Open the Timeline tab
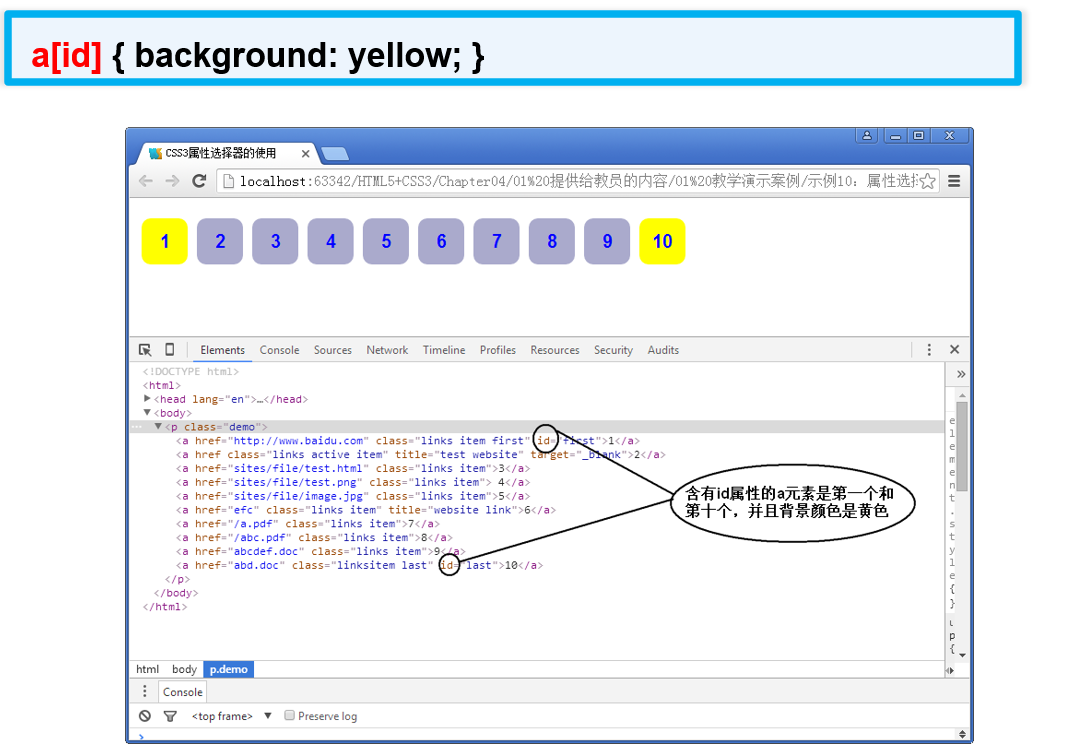Screen dimensions: 1069x747 tap(444, 350)
